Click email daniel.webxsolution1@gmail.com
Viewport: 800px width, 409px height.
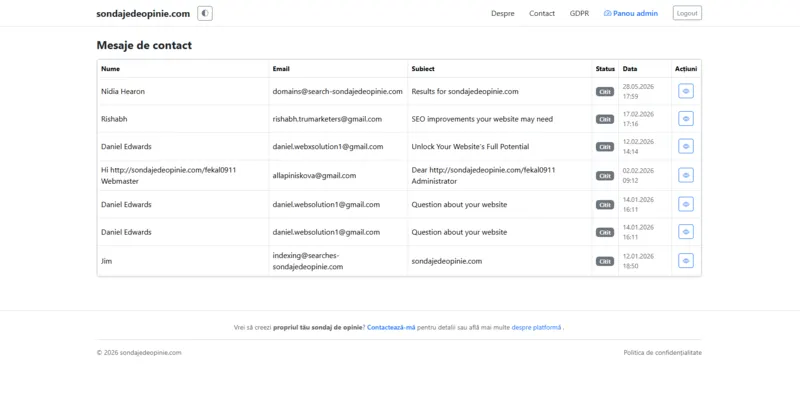point(328,147)
